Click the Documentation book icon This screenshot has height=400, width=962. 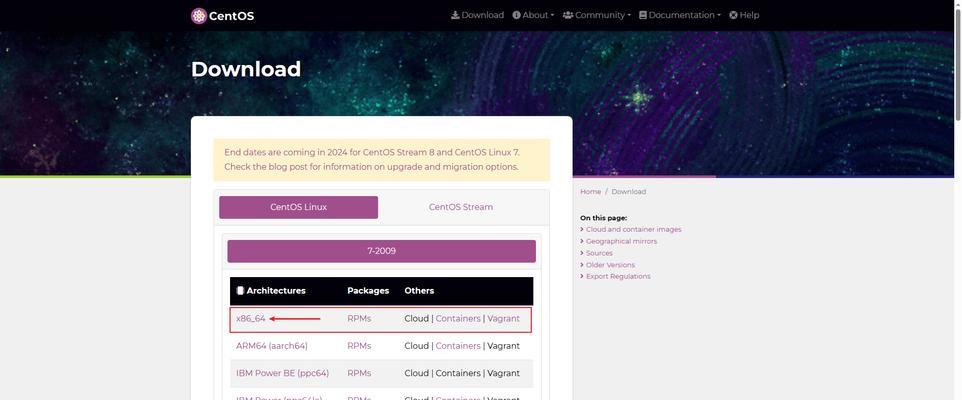tap(643, 15)
